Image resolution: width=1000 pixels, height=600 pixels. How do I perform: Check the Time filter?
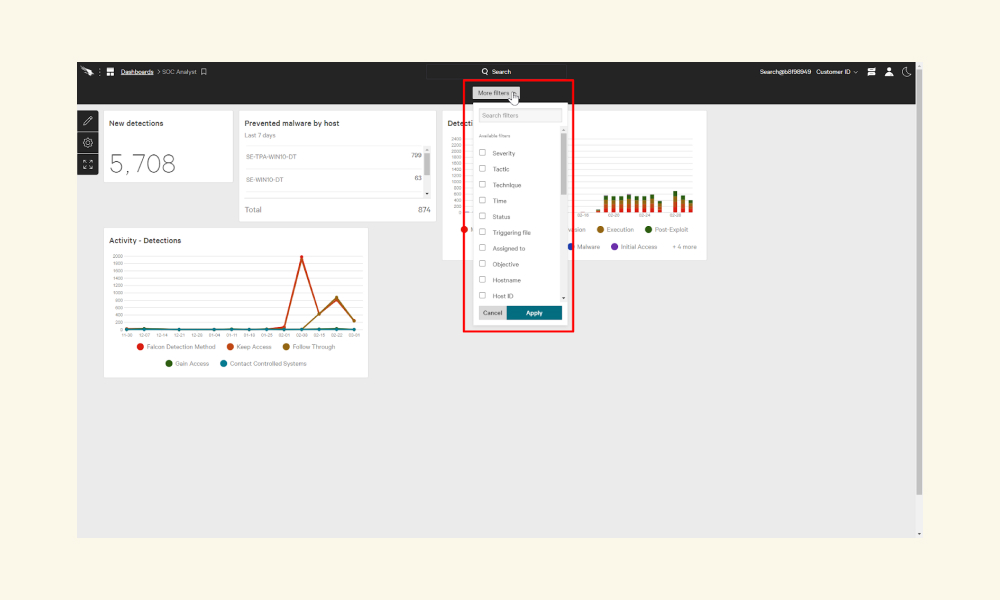[x=483, y=200]
